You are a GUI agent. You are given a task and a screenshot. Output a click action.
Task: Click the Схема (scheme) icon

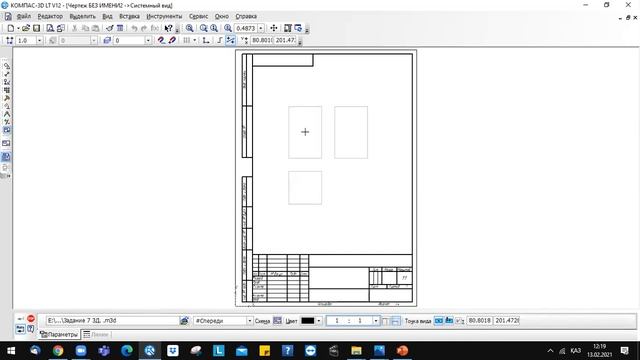277,321
